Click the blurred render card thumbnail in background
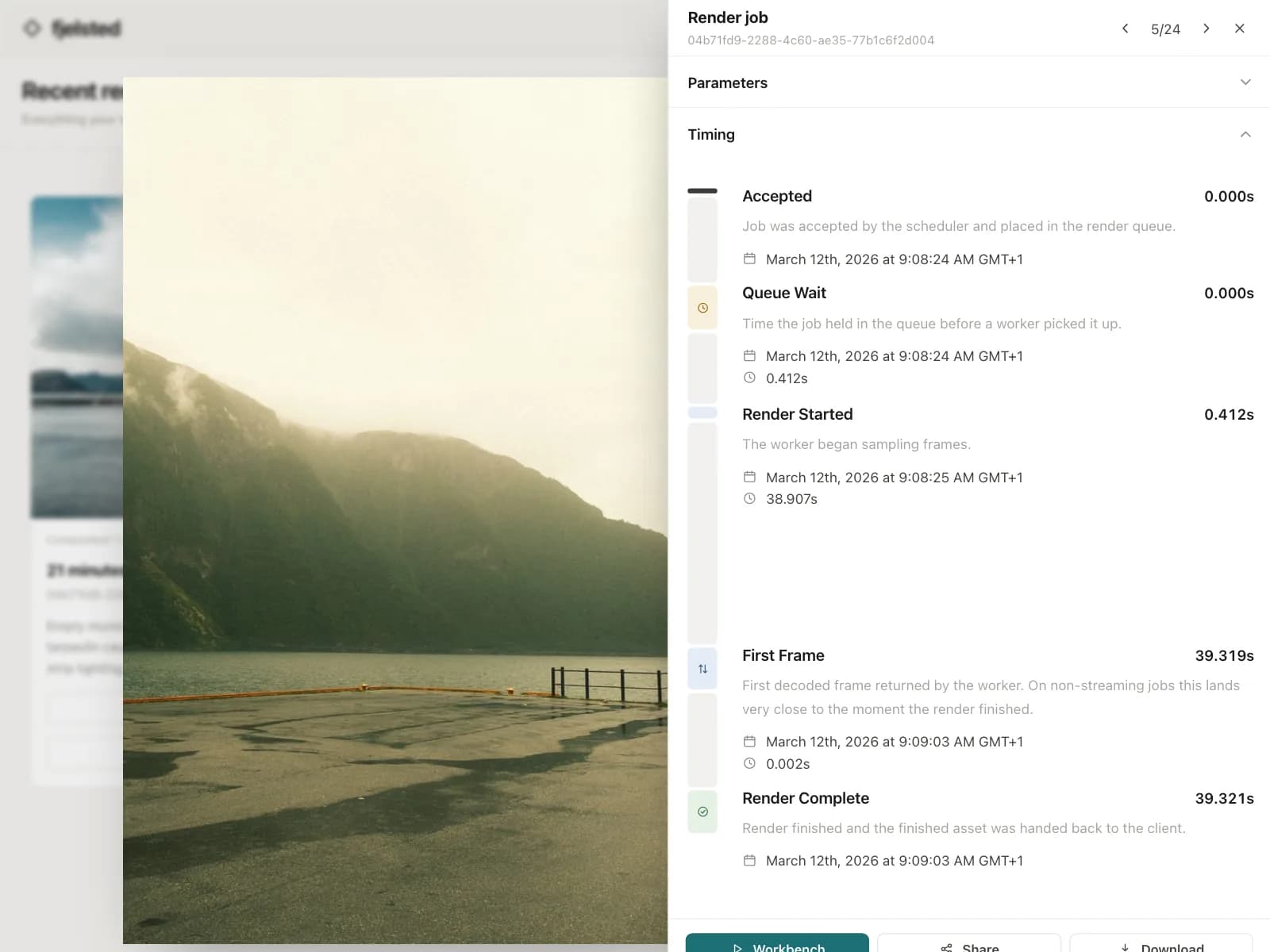Image resolution: width=1270 pixels, height=952 pixels. [x=77, y=357]
